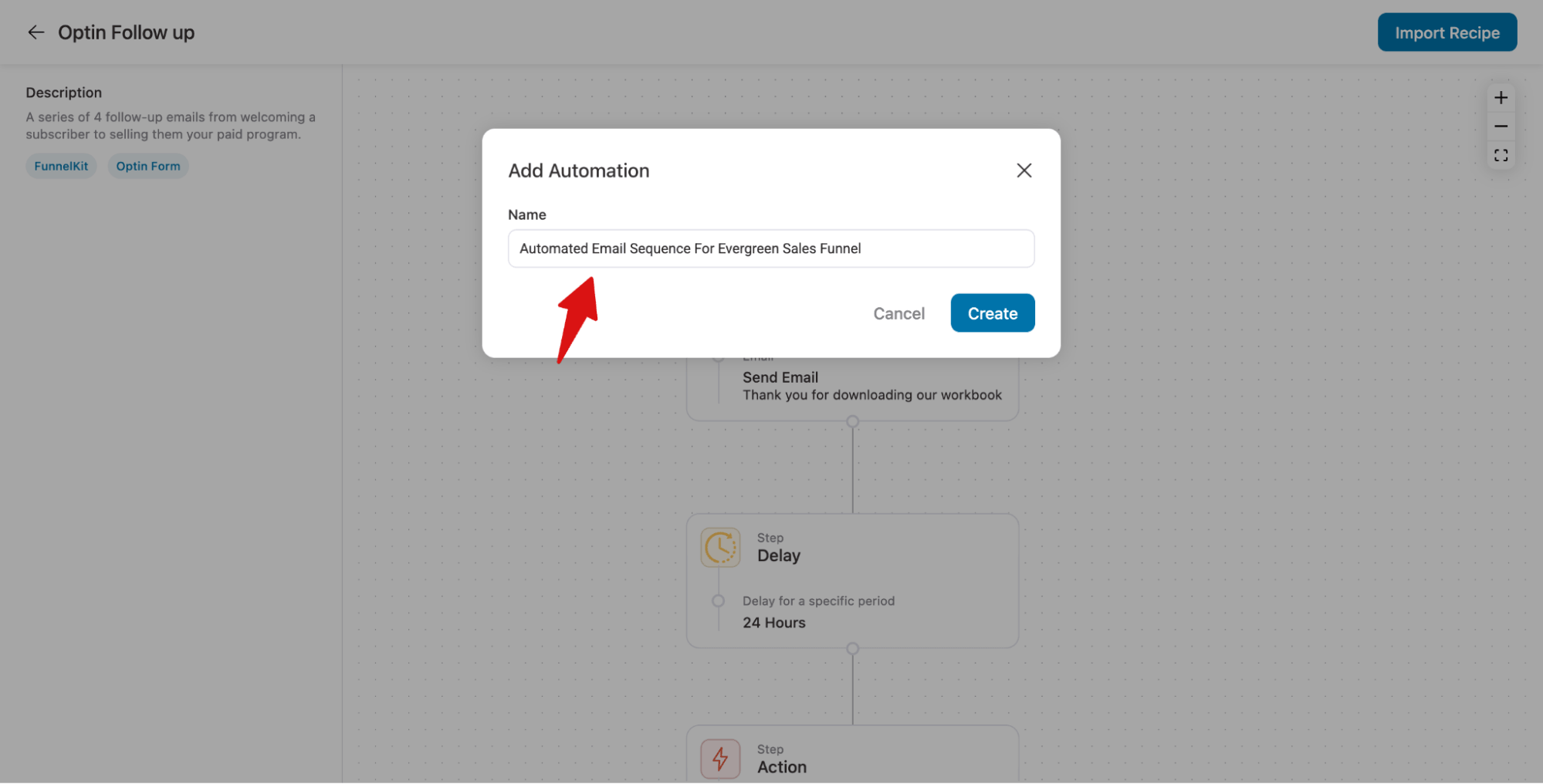Click the Optin Follow up page title
1543x784 pixels.
click(126, 32)
